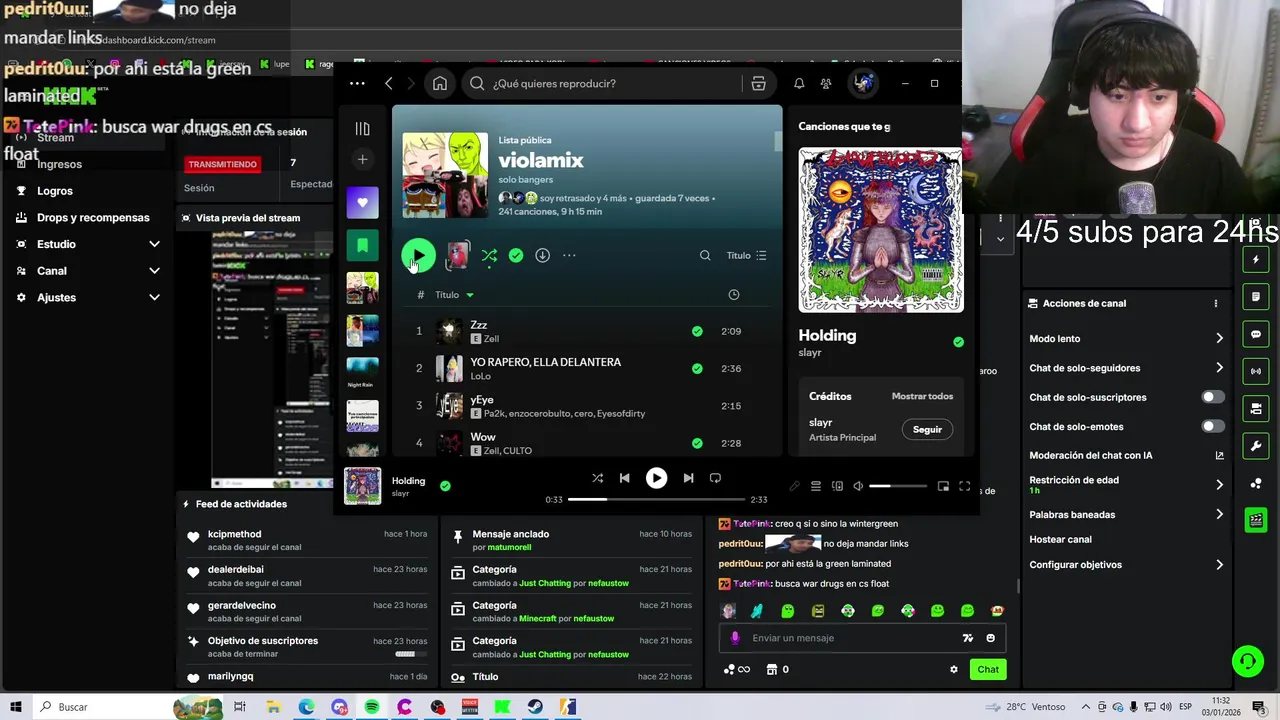Click Mostrar todos in Créditos
This screenshot has width=1280, height=720.
coord(922,397)
